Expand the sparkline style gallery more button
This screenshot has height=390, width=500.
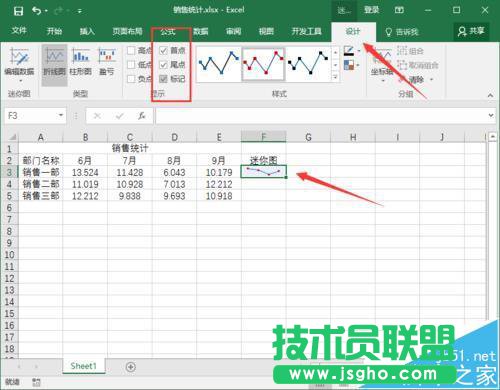(x=335, y=77)
